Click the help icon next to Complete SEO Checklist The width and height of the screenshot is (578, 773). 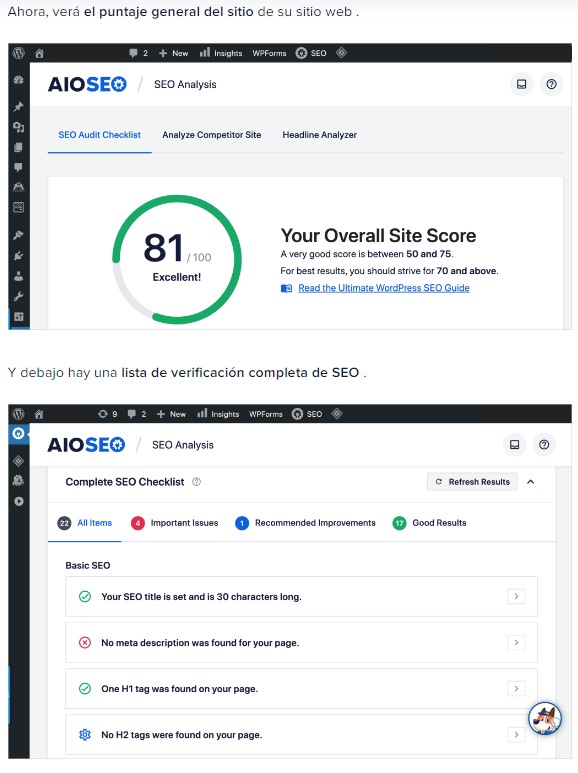click(196, 482)
